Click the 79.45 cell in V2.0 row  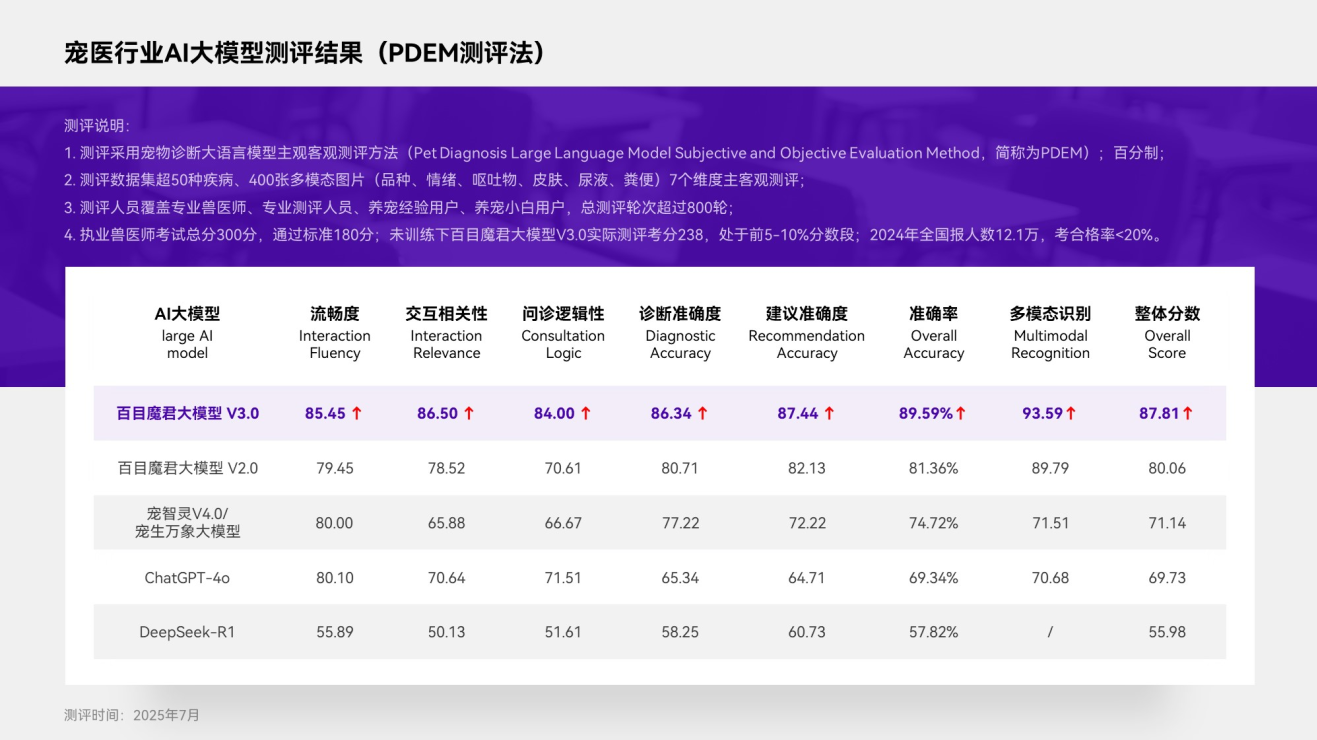pyautogui.click(x=335, y=468)
